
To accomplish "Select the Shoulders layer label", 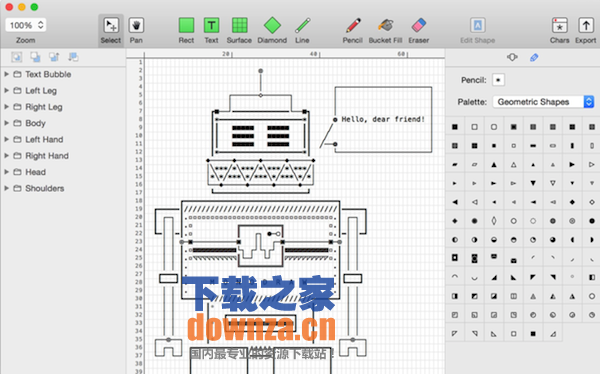I will point(44,188).
